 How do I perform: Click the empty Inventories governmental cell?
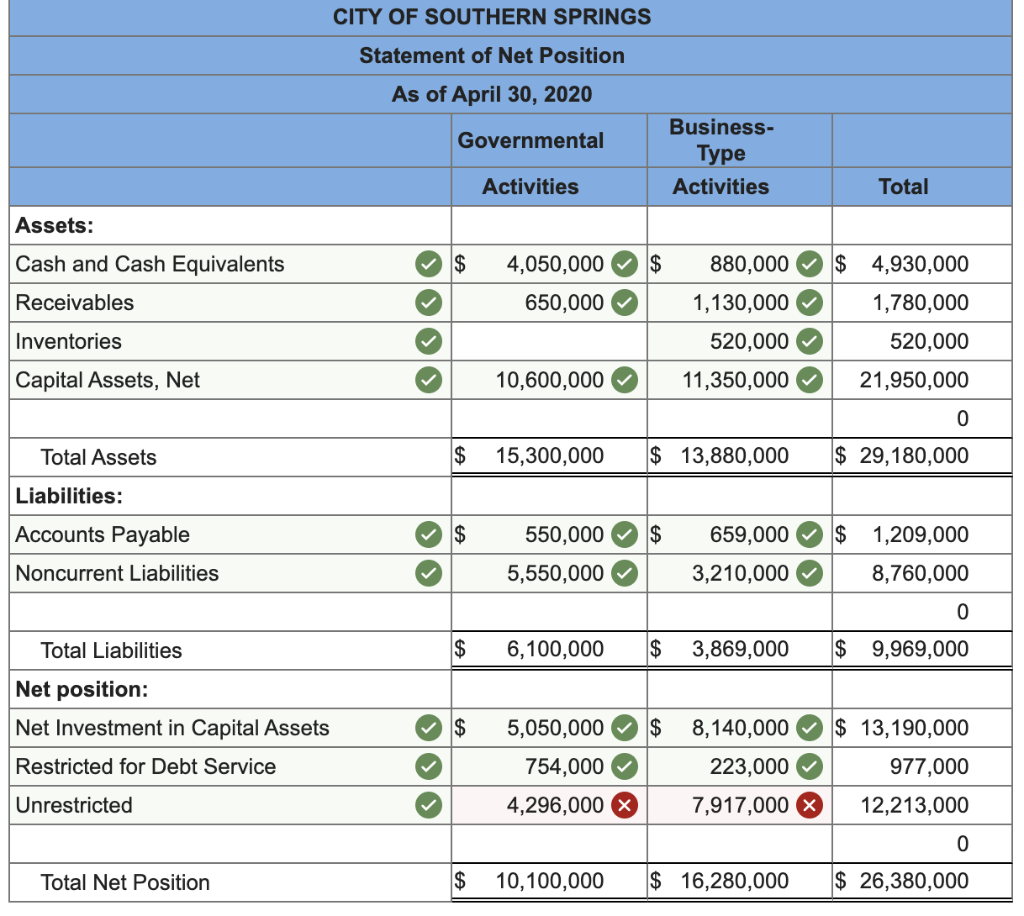coord(549,341)
